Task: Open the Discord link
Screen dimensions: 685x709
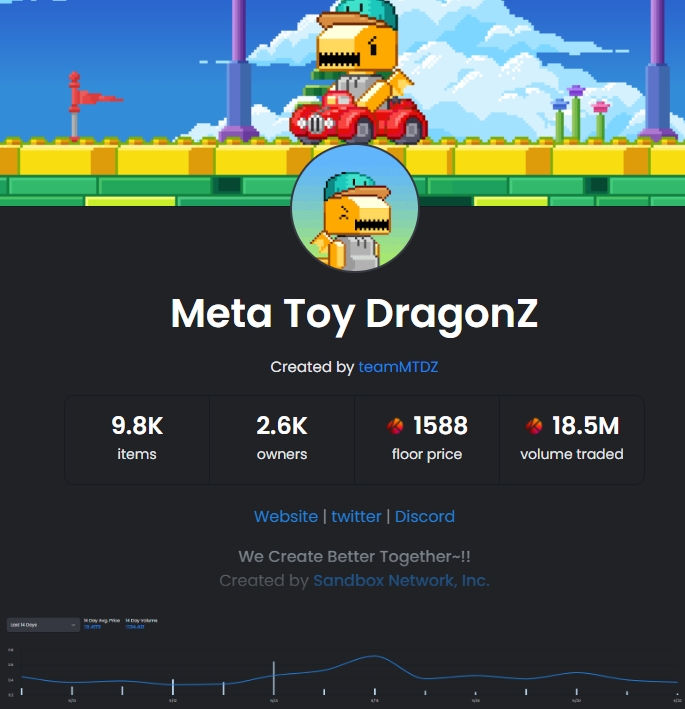Action: [425, 516]
